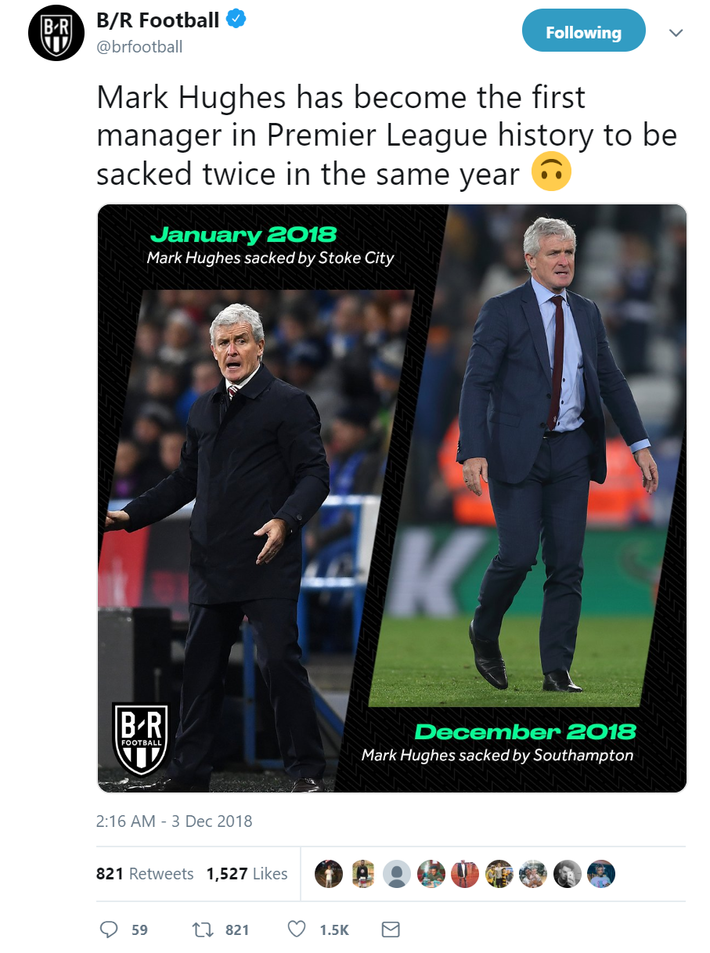Click the 2:16 AM - 3 Dec 2018 timestamp
Viewport: 710px width, 953px height.
(174, 821)
